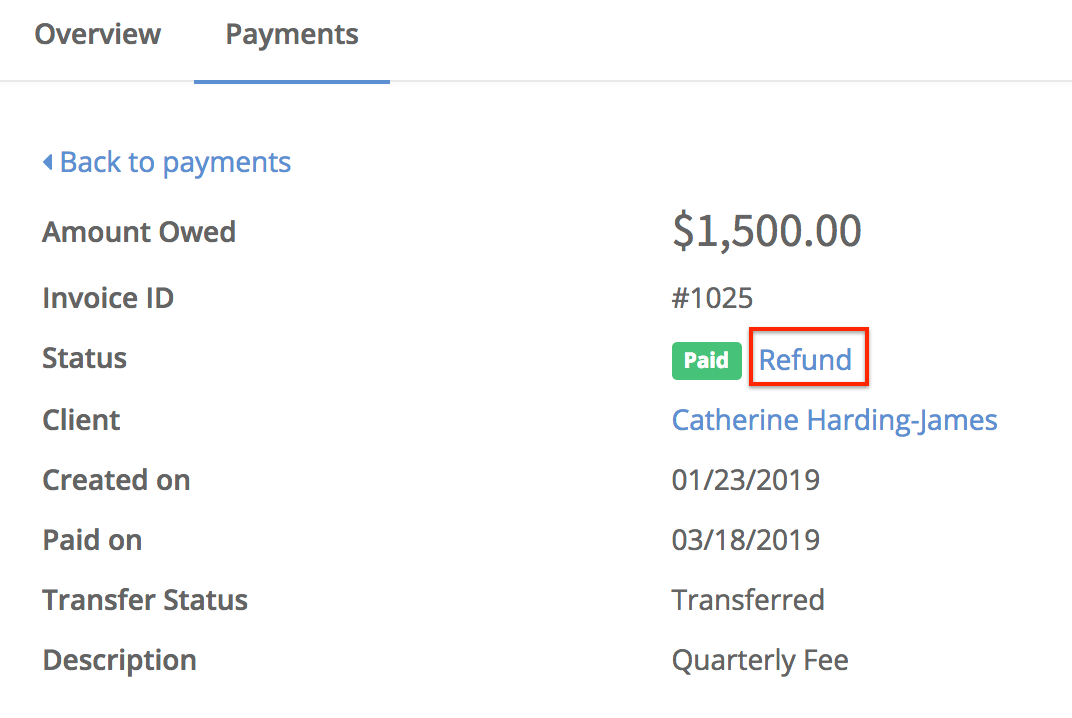Click the Quarterly Fee description text
Screen dimensions: 1072x718
coord(760,659)
